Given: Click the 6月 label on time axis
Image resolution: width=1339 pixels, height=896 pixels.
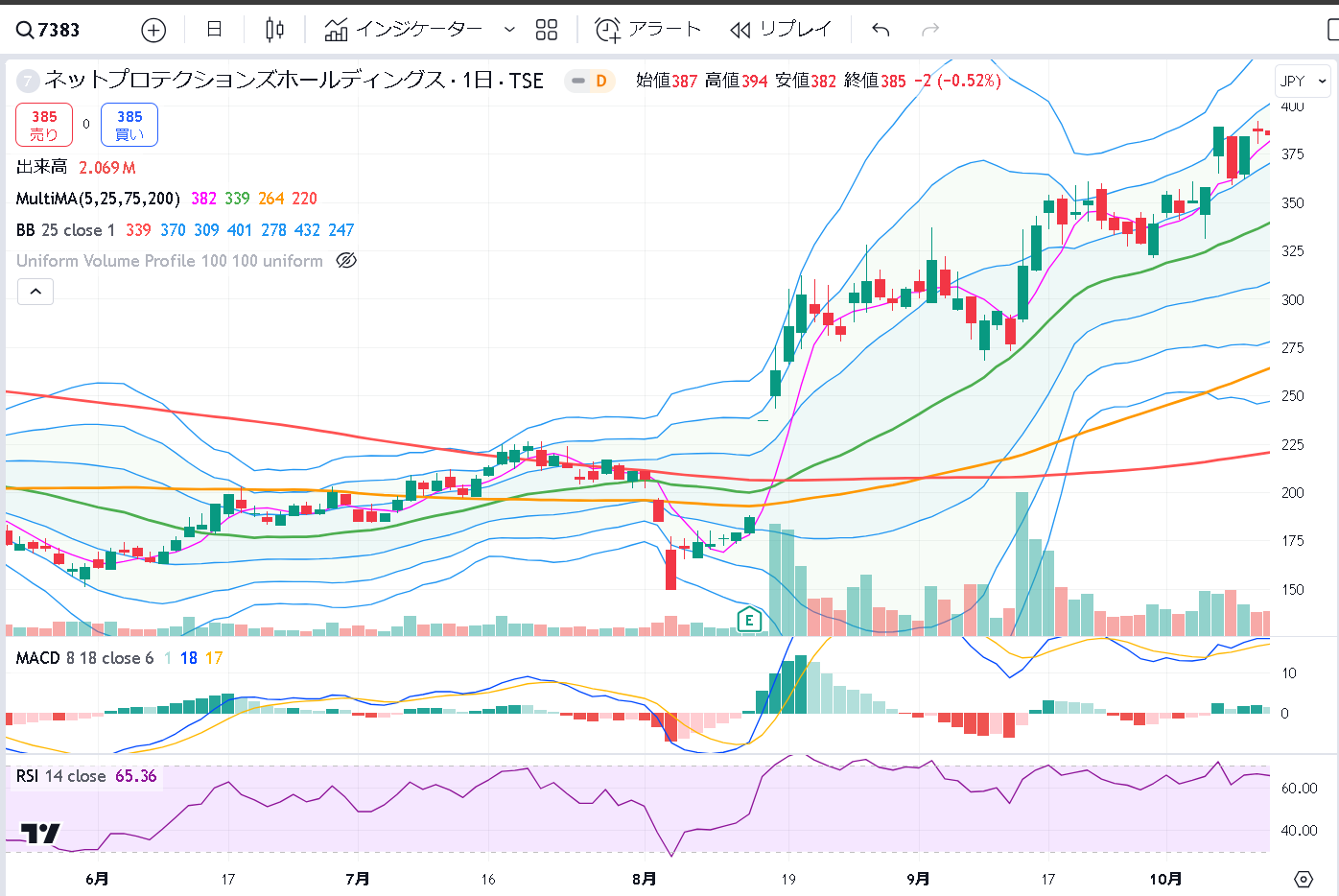Looking at the screenshot, I should tap(97, 879).
